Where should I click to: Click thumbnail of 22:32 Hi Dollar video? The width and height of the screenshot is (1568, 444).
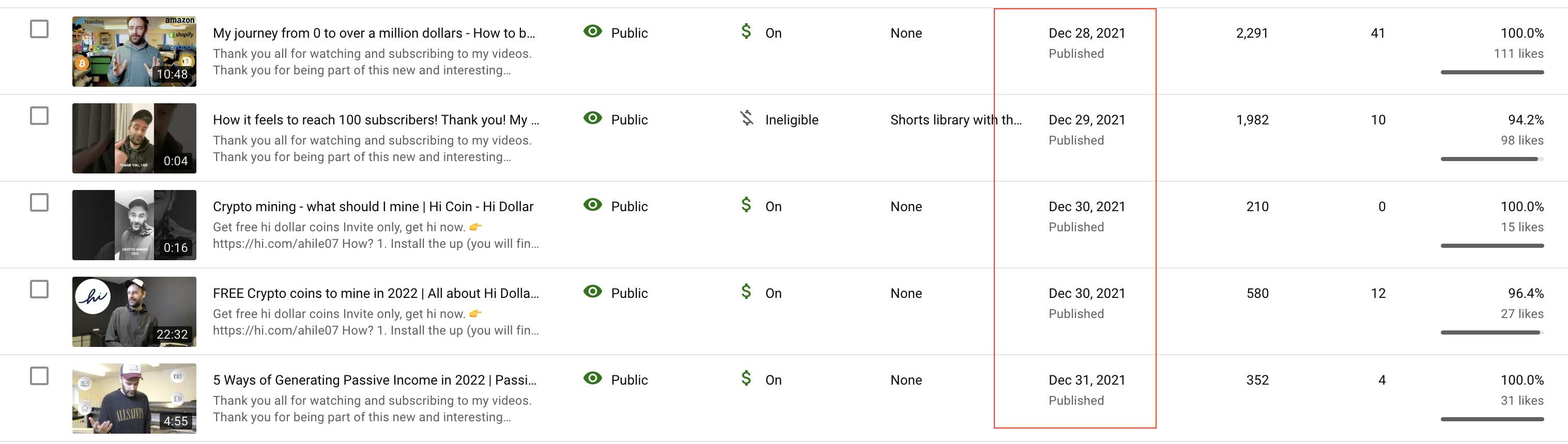[134, 312]
